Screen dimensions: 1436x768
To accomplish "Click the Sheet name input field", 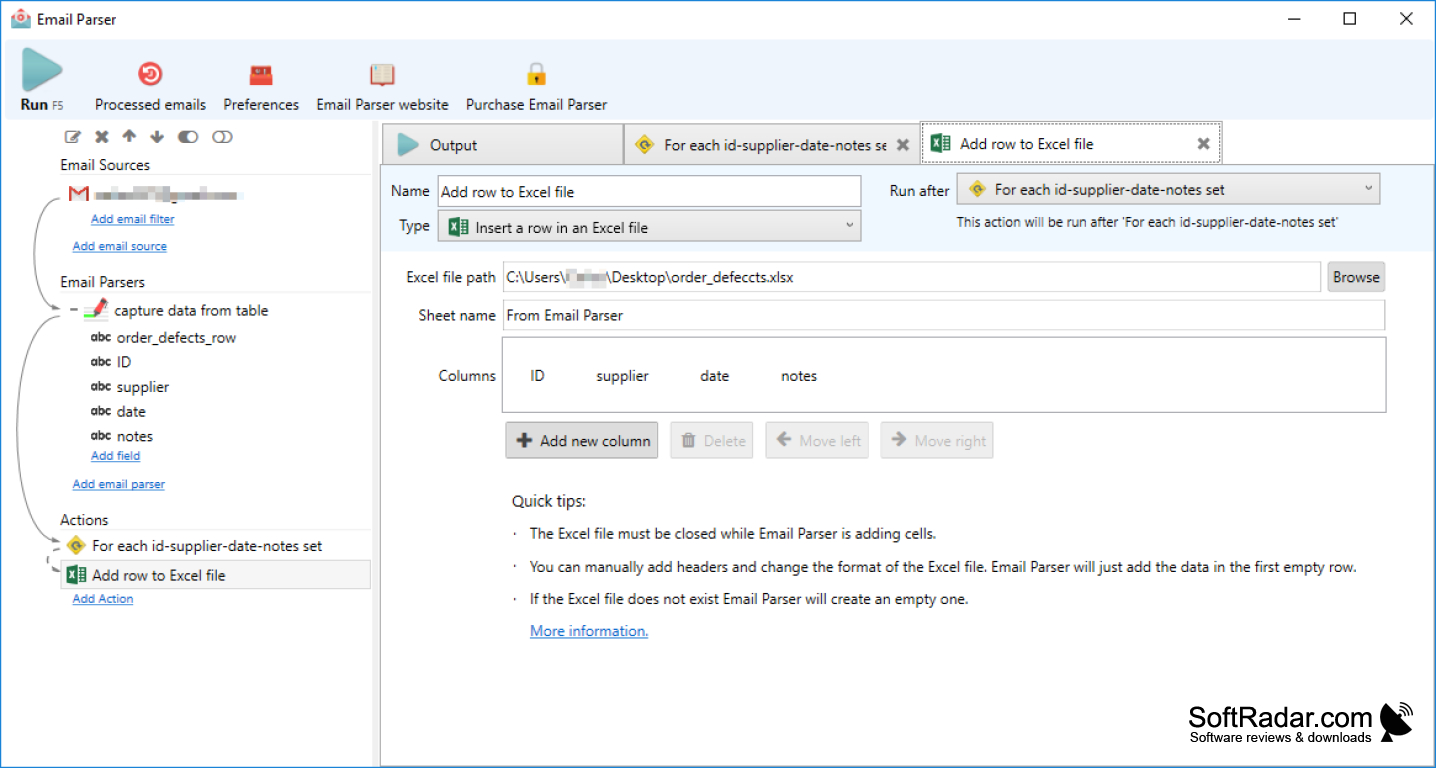I will pos(943,315).
